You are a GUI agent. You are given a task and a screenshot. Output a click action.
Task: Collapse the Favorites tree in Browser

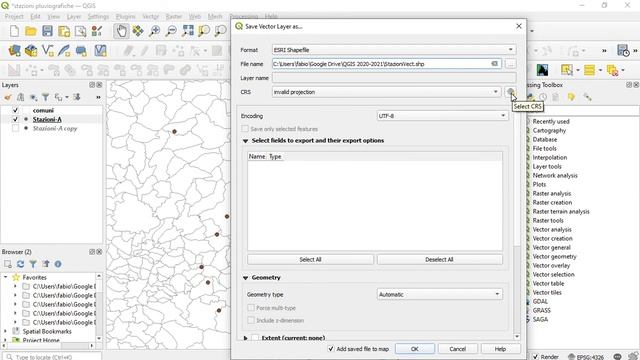tap(5, 277)
